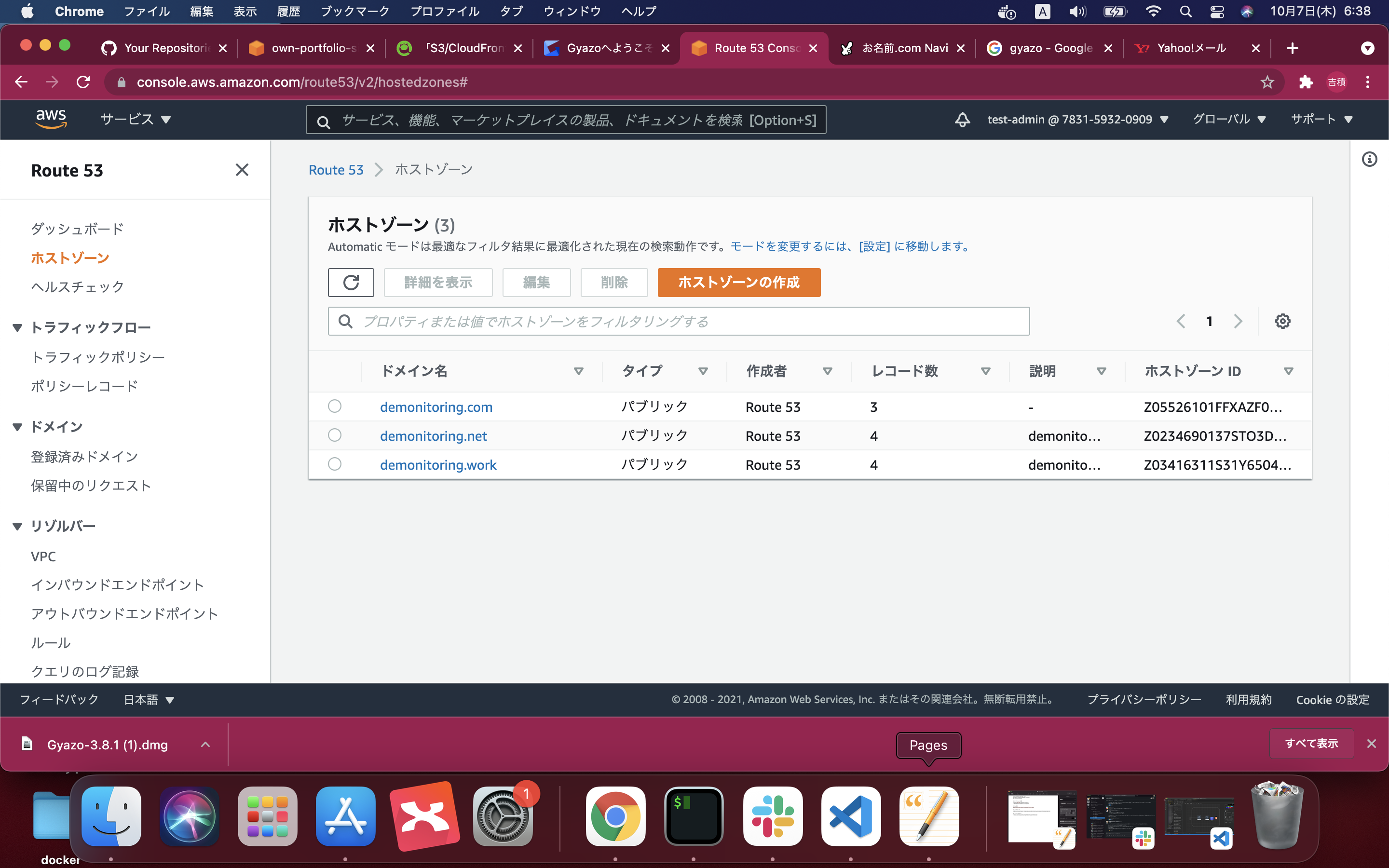The width and height of the screenshot is (1389, 868).
Task: Click the AWS logo to open the console home
Action: point(51,119)
